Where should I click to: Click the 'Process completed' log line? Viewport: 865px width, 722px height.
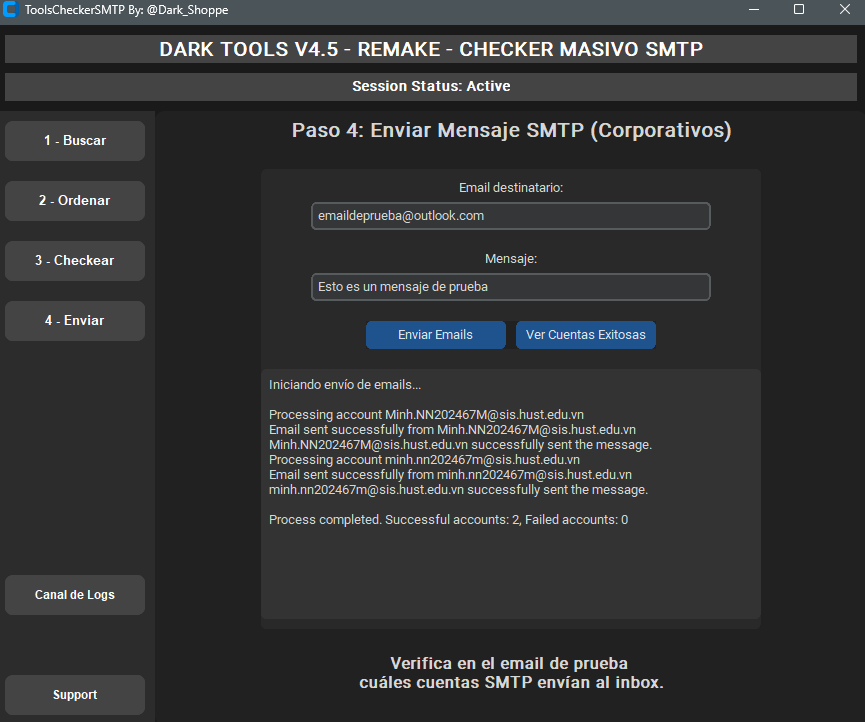pos(447,519)
